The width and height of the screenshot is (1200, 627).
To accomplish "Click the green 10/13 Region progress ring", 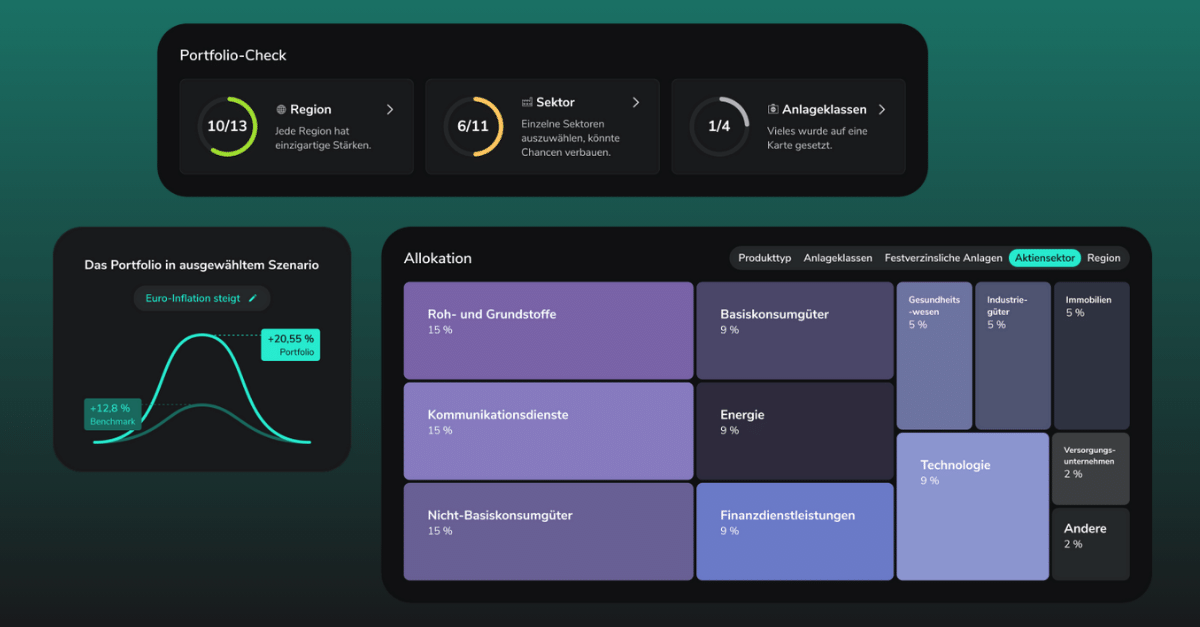I will [227, 127].
